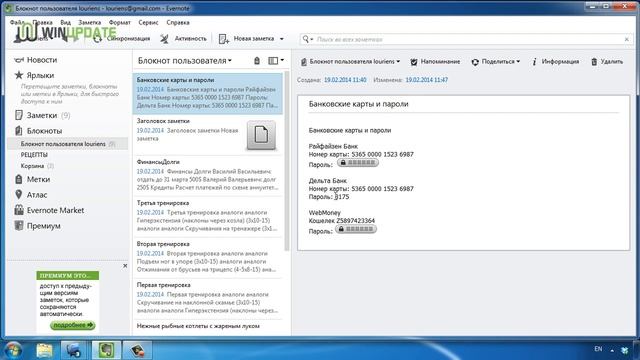This screenshot has width=640, height=360.
Task: Create note with Новая заметка icon
Action: (x=224, y=39)
